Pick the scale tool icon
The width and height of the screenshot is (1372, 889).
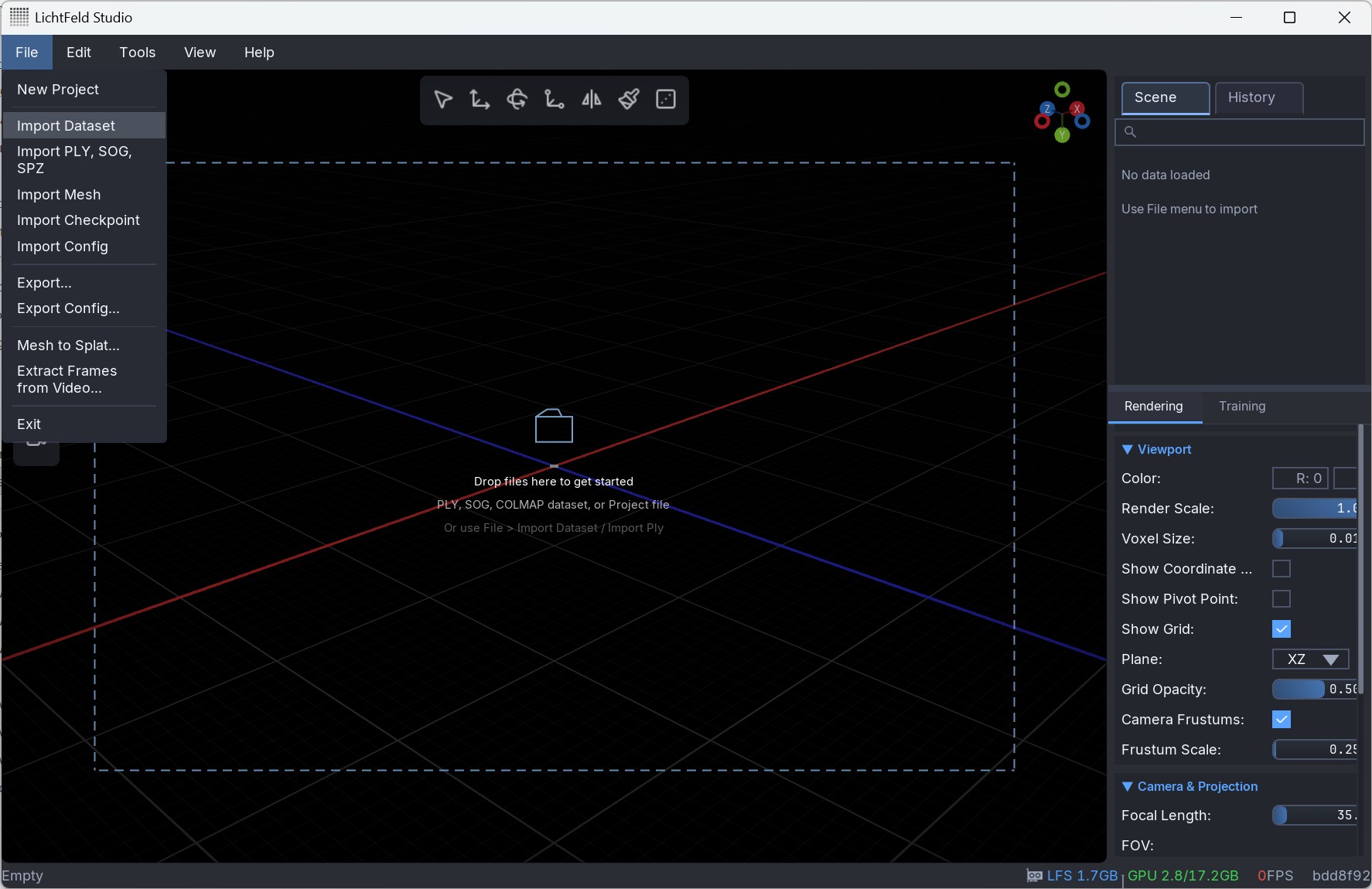click(554, 100)
